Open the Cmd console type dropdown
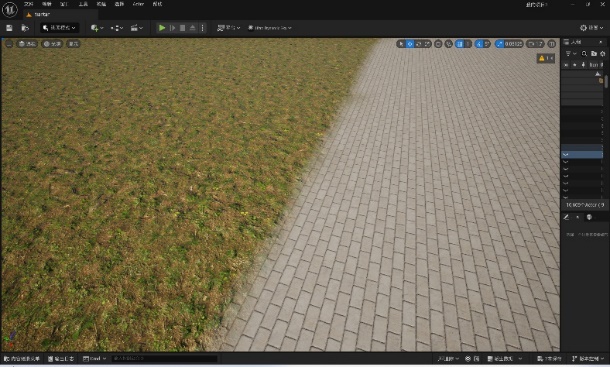 pos(95,359)
